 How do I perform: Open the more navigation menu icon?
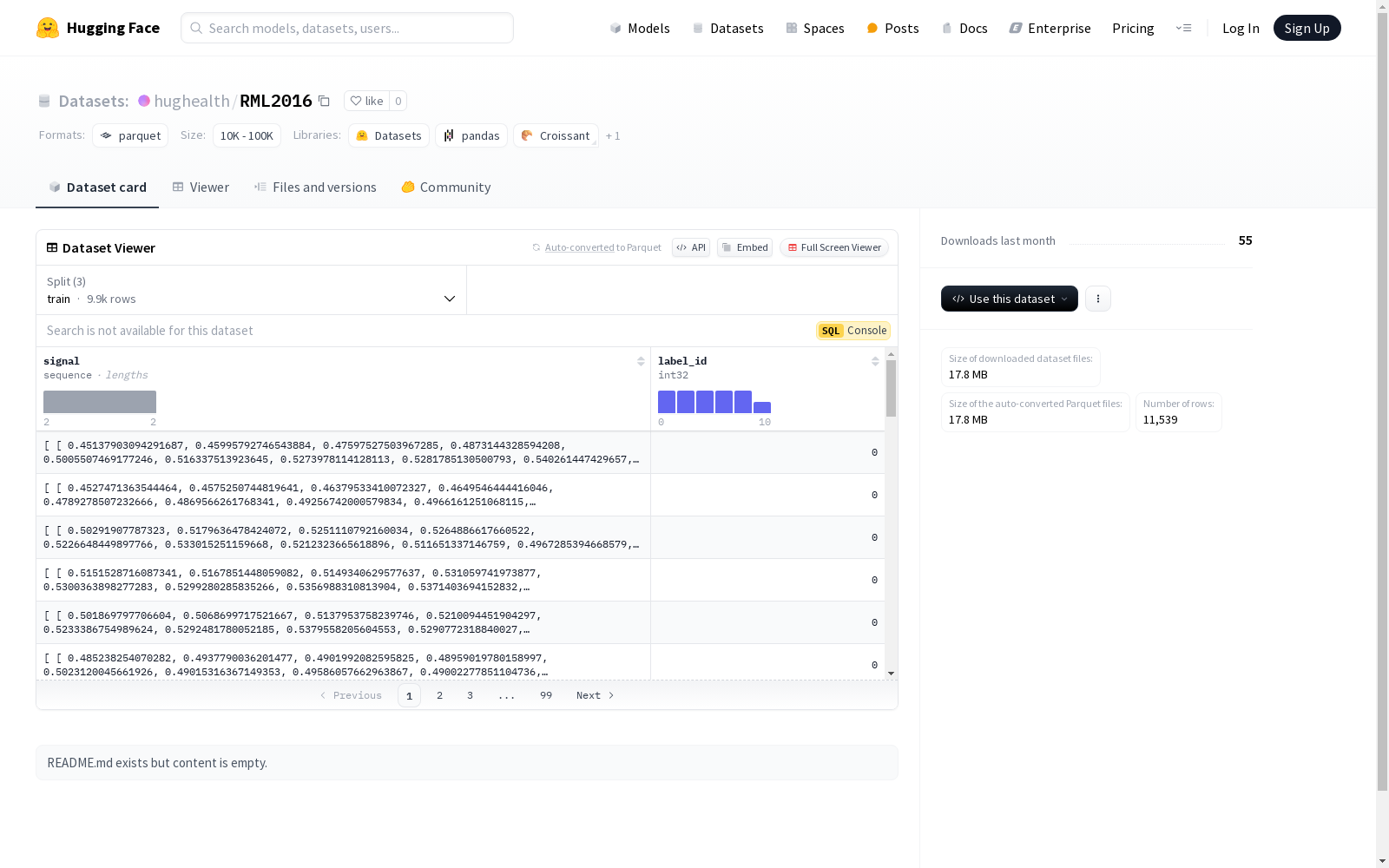pyautogui.click(x=1183, y=28)
